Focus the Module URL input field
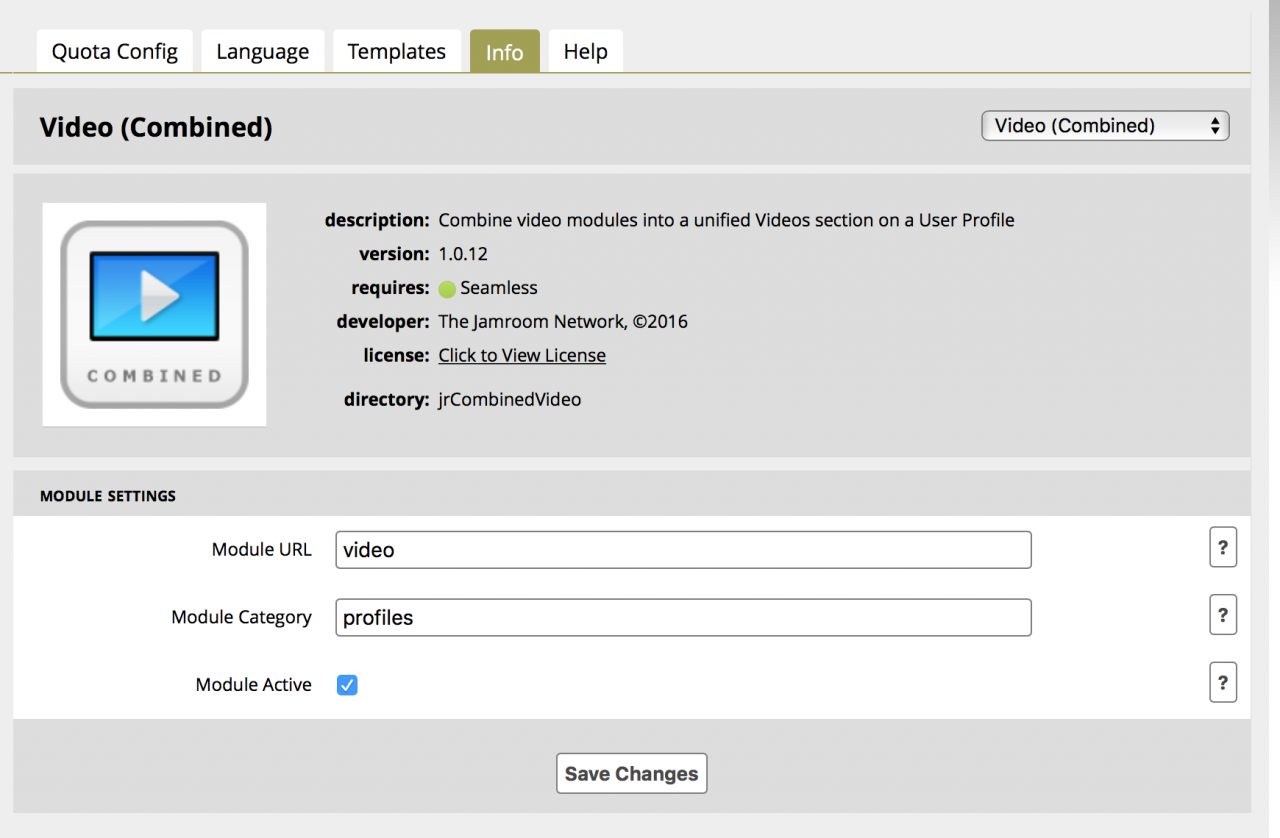The height and width of the screenshot is (838, 1280). (x=683, y=550)
